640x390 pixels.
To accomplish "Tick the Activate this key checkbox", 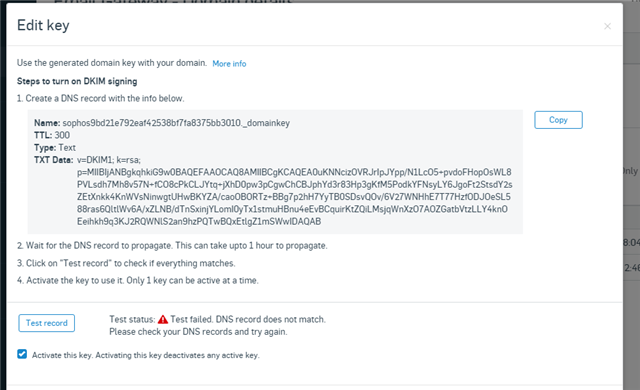I will (22, 354).
